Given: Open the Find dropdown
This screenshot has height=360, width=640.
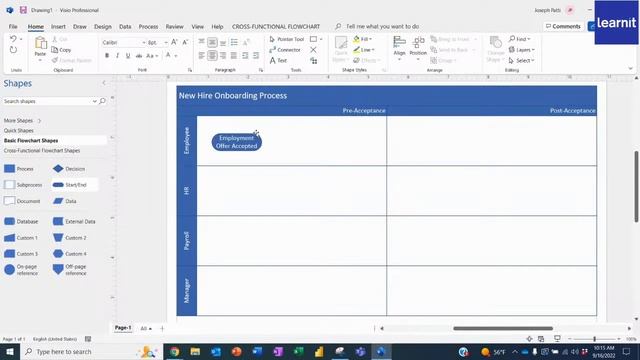Looking at the screenshot, I should (519, 39).
